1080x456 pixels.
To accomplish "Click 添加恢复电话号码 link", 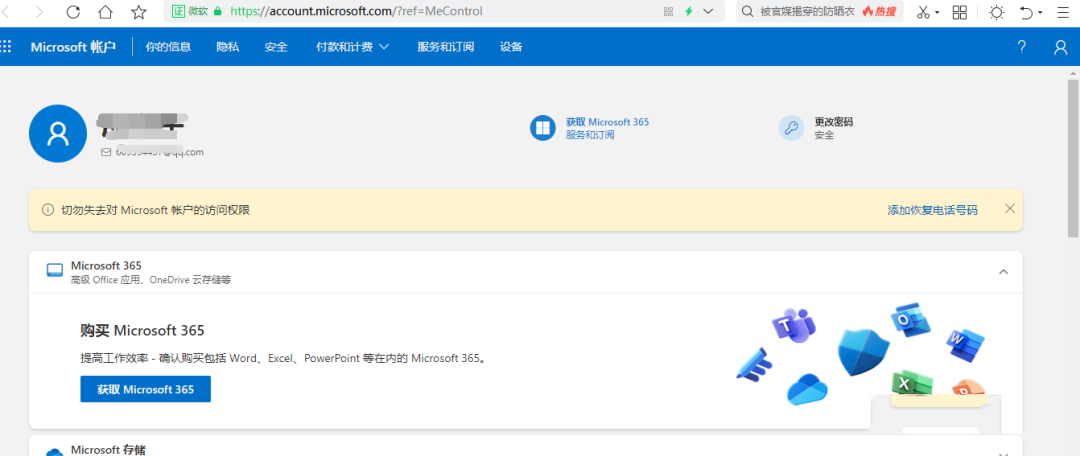I will click(933, 210).
